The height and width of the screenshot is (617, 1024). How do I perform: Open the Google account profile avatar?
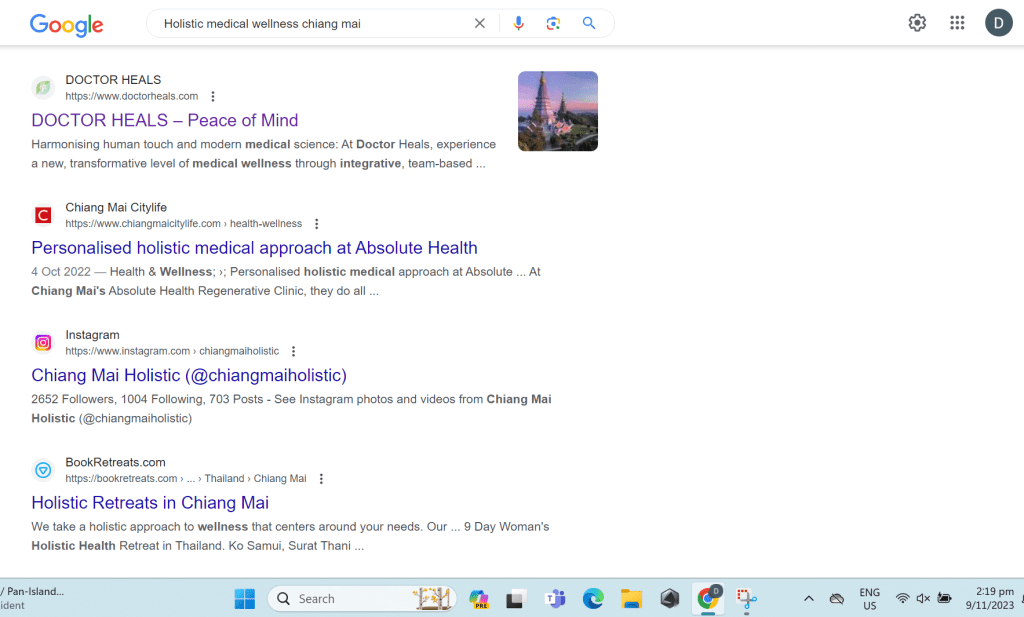coord(998,23)
